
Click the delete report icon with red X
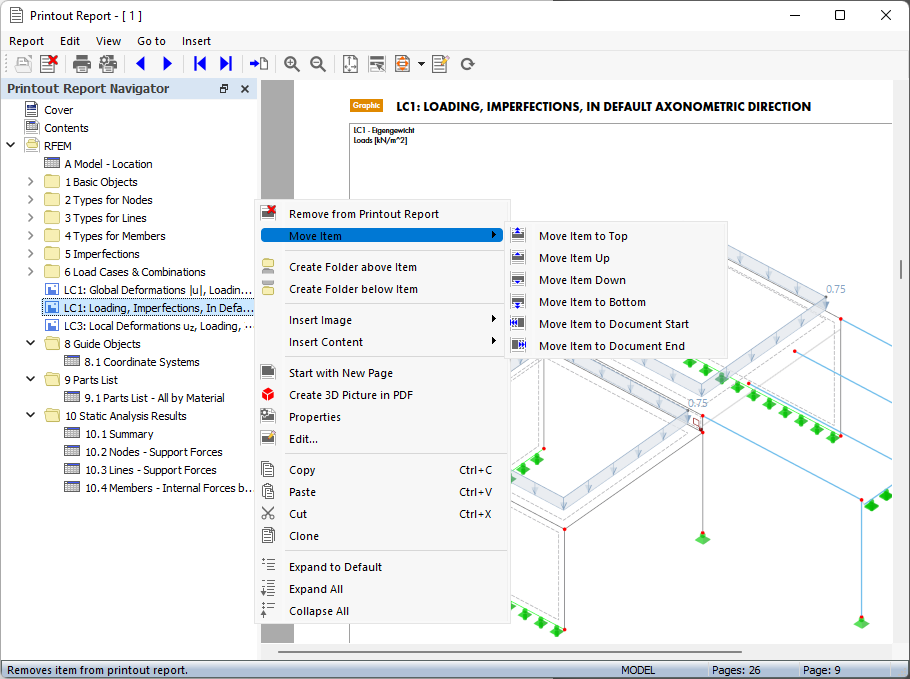tap(49, 64)
